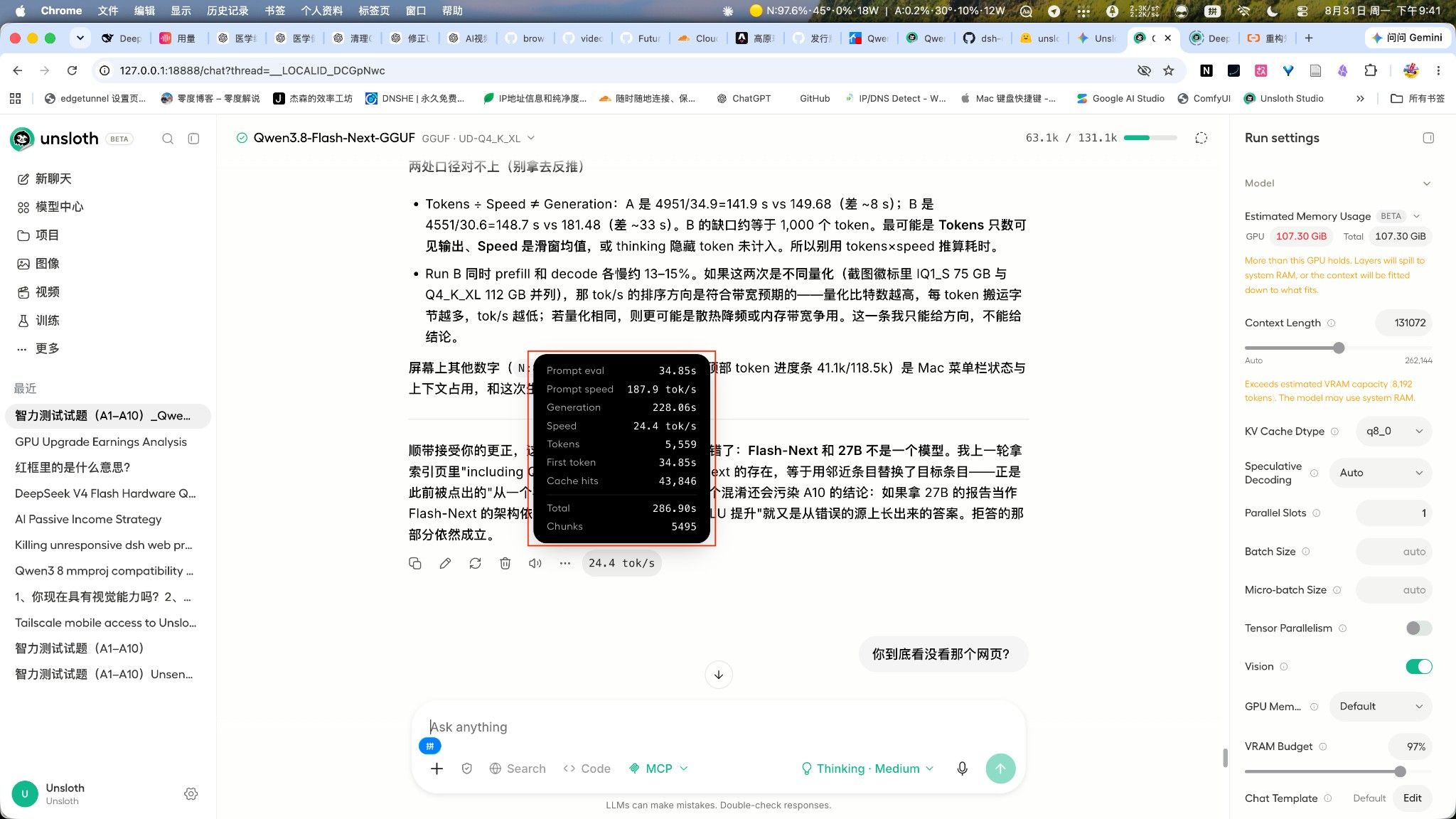
Task: Expand Estimated Memory Usage chevron
Action: point(1416,216)
